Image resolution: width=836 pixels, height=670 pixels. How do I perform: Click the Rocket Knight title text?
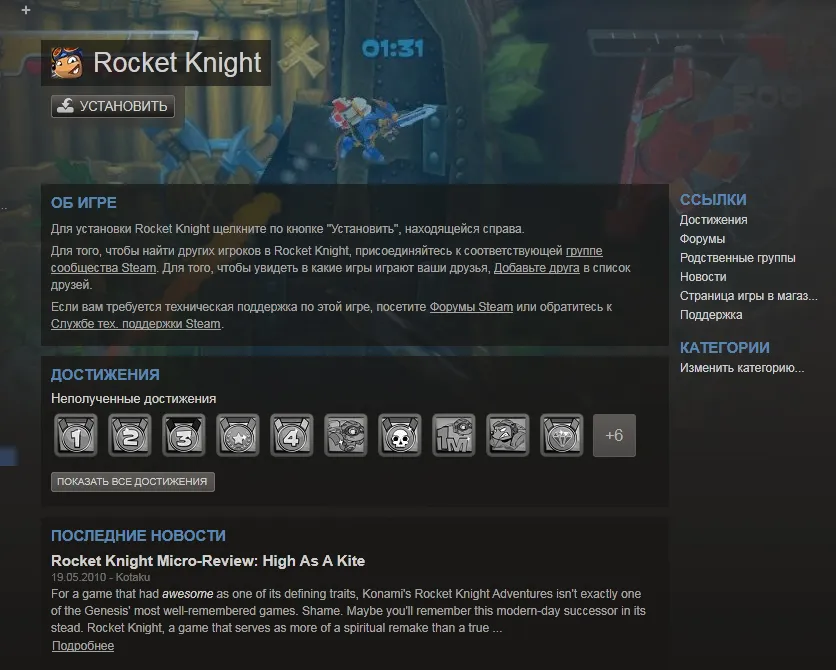[x=178, y=62]
